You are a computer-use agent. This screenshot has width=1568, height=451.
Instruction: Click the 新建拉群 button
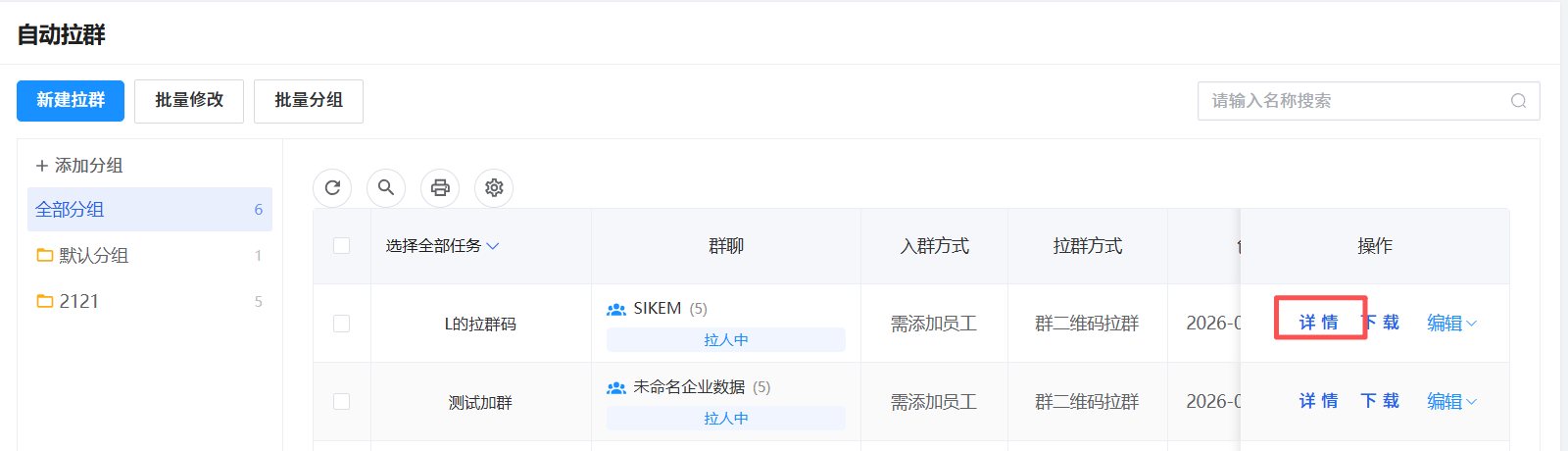coord(71,101)
